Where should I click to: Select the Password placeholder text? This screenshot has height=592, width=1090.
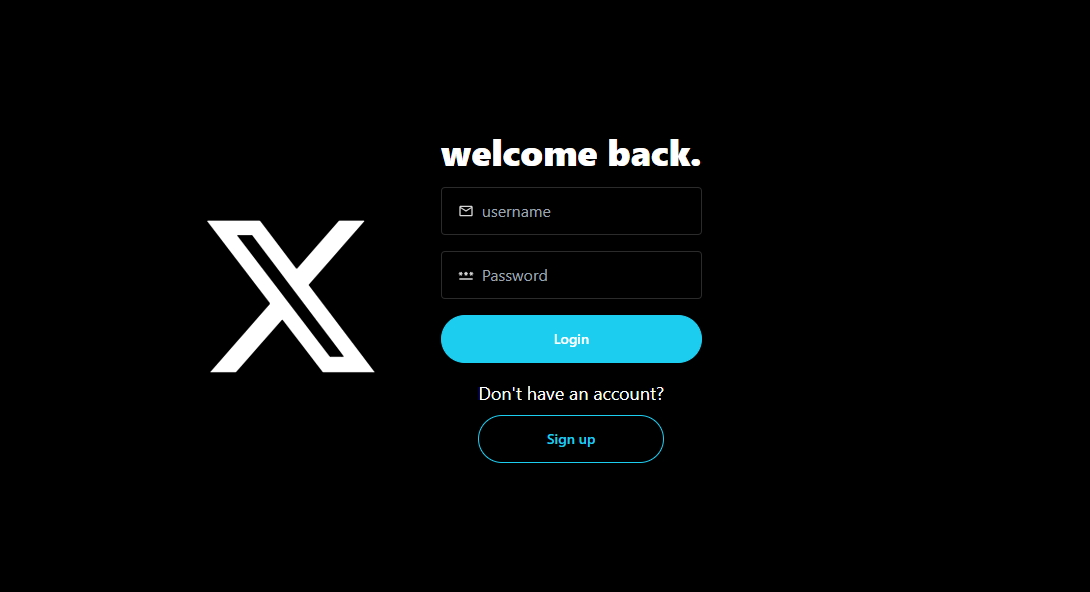514,276
